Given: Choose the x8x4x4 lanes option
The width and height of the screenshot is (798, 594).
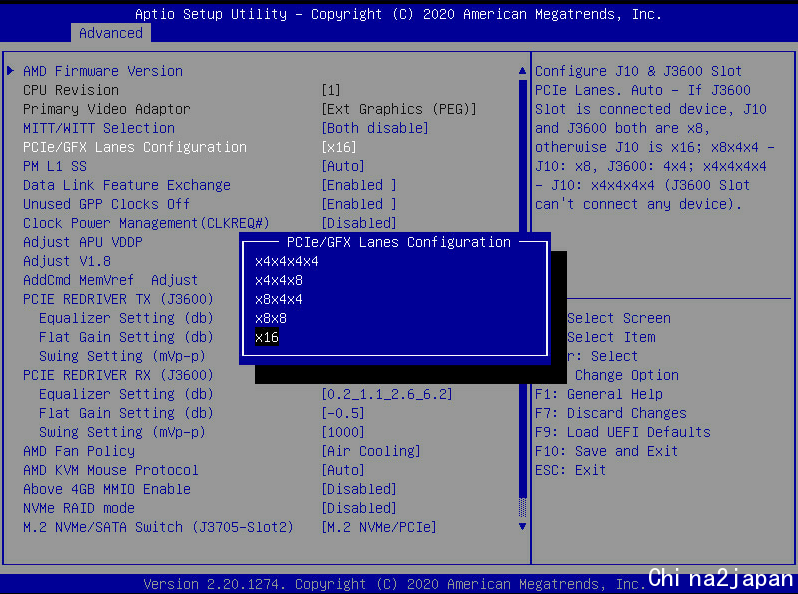Looking at the screenshot, I should pyautogui.click(x=279, y=299).
